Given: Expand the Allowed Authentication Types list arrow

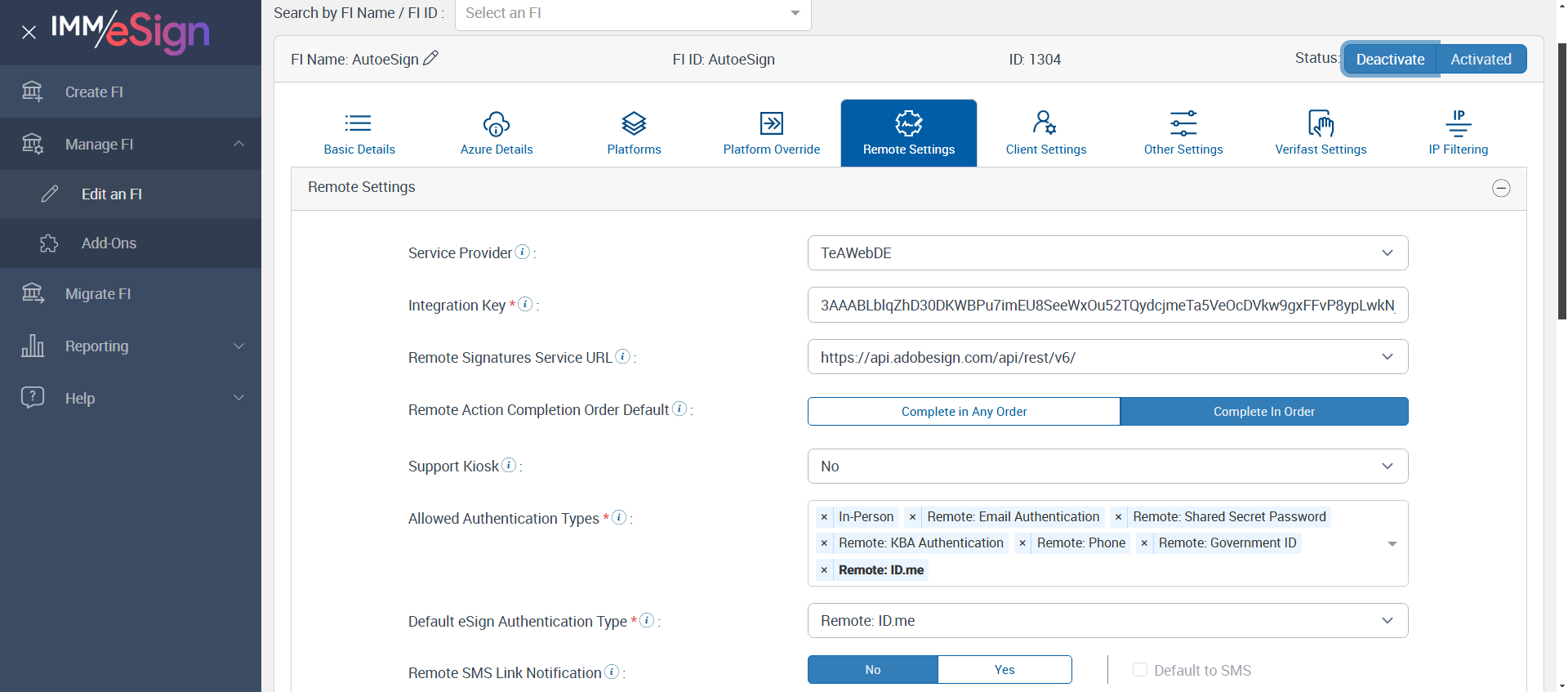Looking at the screenshot, I should [x=1392, y=544].
